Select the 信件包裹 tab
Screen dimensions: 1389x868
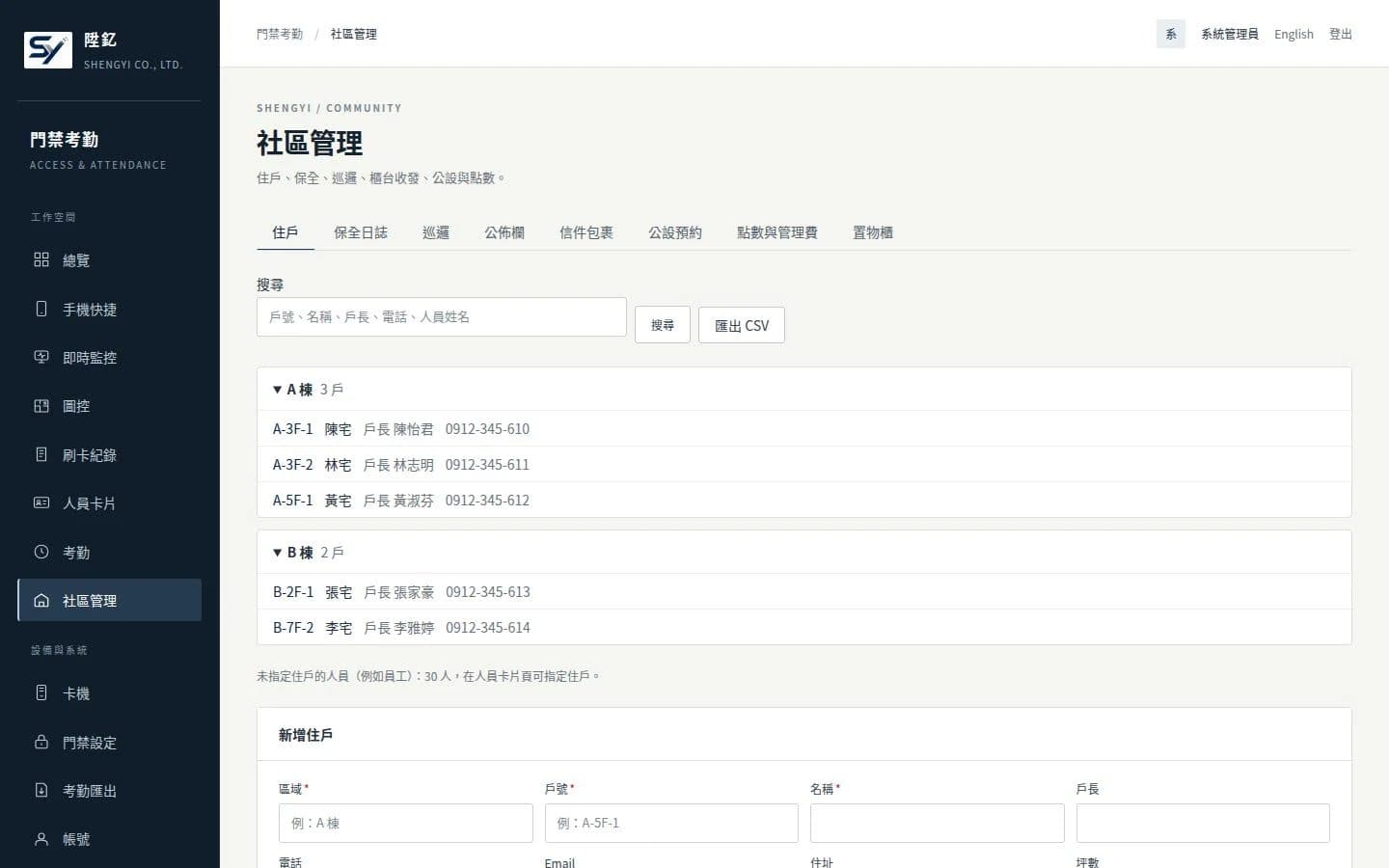pyautogui.click(x=586, y=232)
